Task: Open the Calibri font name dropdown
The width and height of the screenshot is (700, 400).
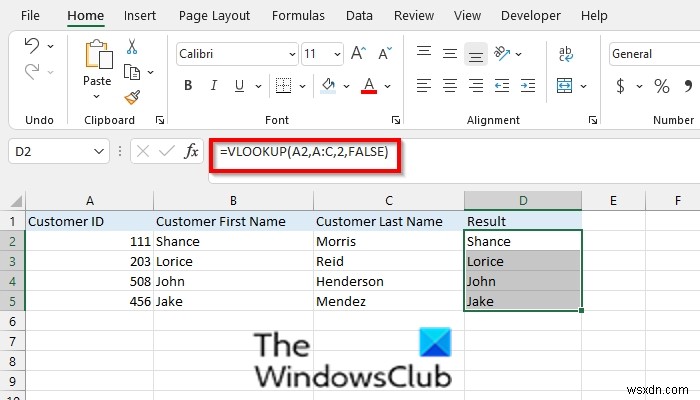Action: [x=292, y=54]
